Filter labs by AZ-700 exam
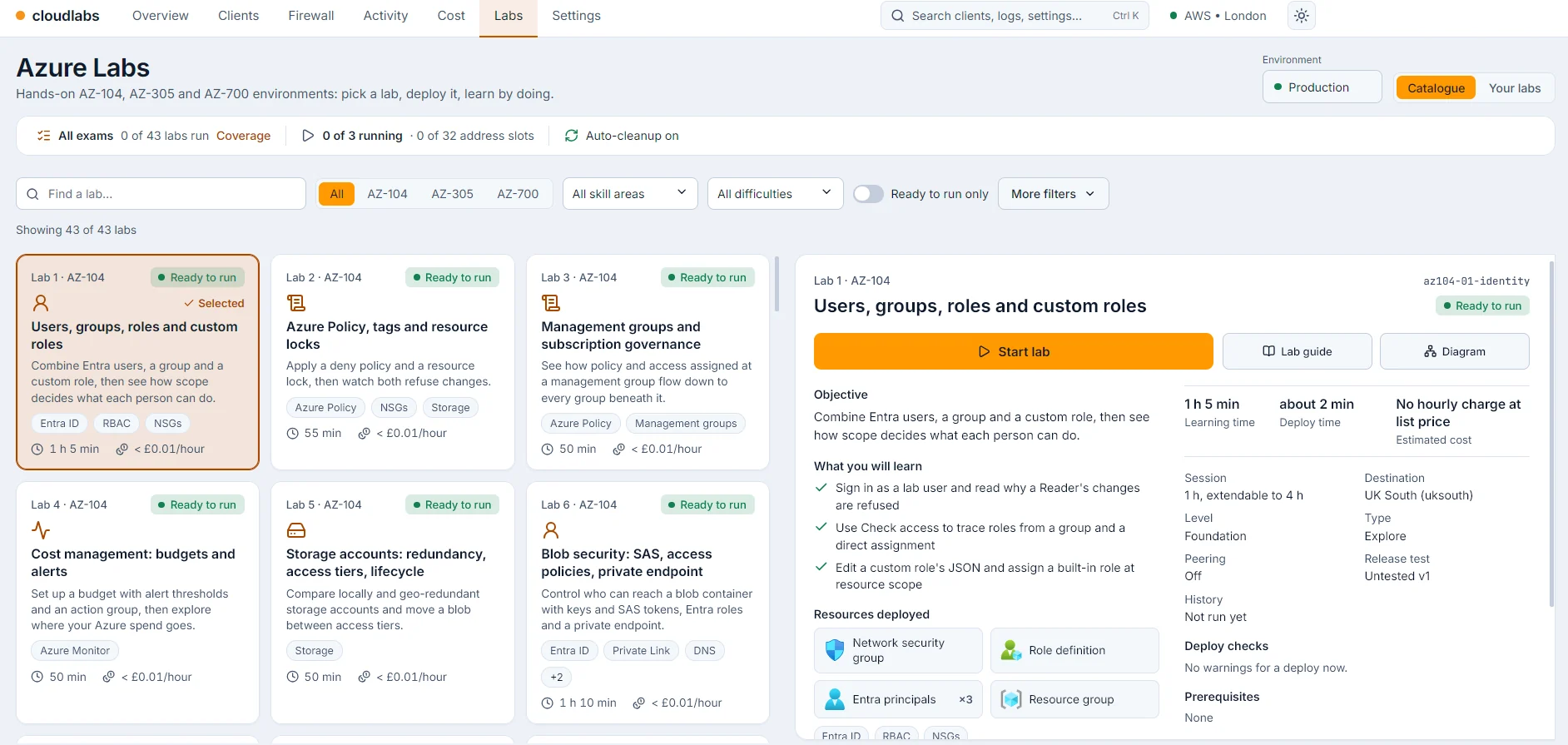Viewport: 1568px width, 745px height. click(x=518, y=194)
